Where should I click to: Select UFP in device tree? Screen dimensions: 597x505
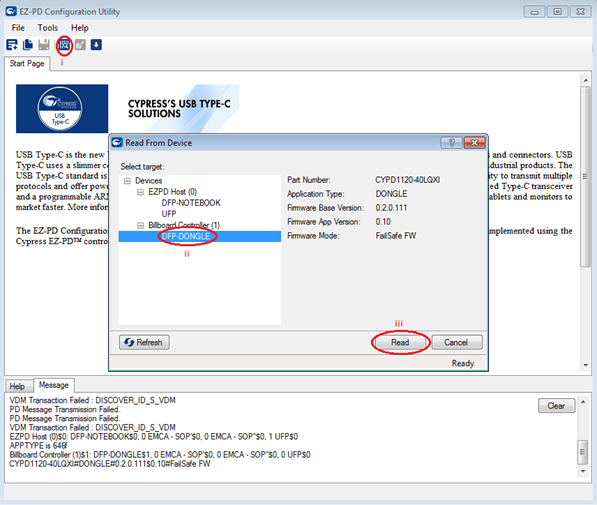pyautogui.click(x=169, y=214)
